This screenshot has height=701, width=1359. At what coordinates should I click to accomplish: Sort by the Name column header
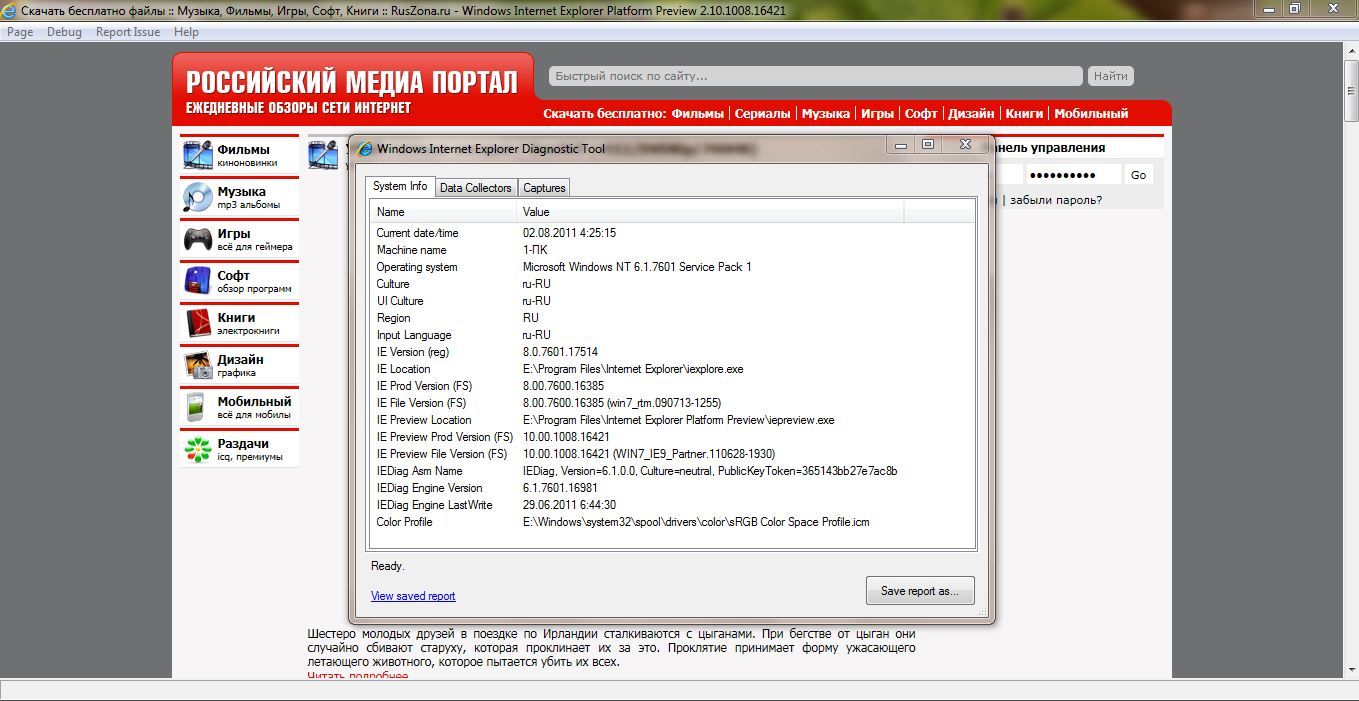(x=443, y=212)
